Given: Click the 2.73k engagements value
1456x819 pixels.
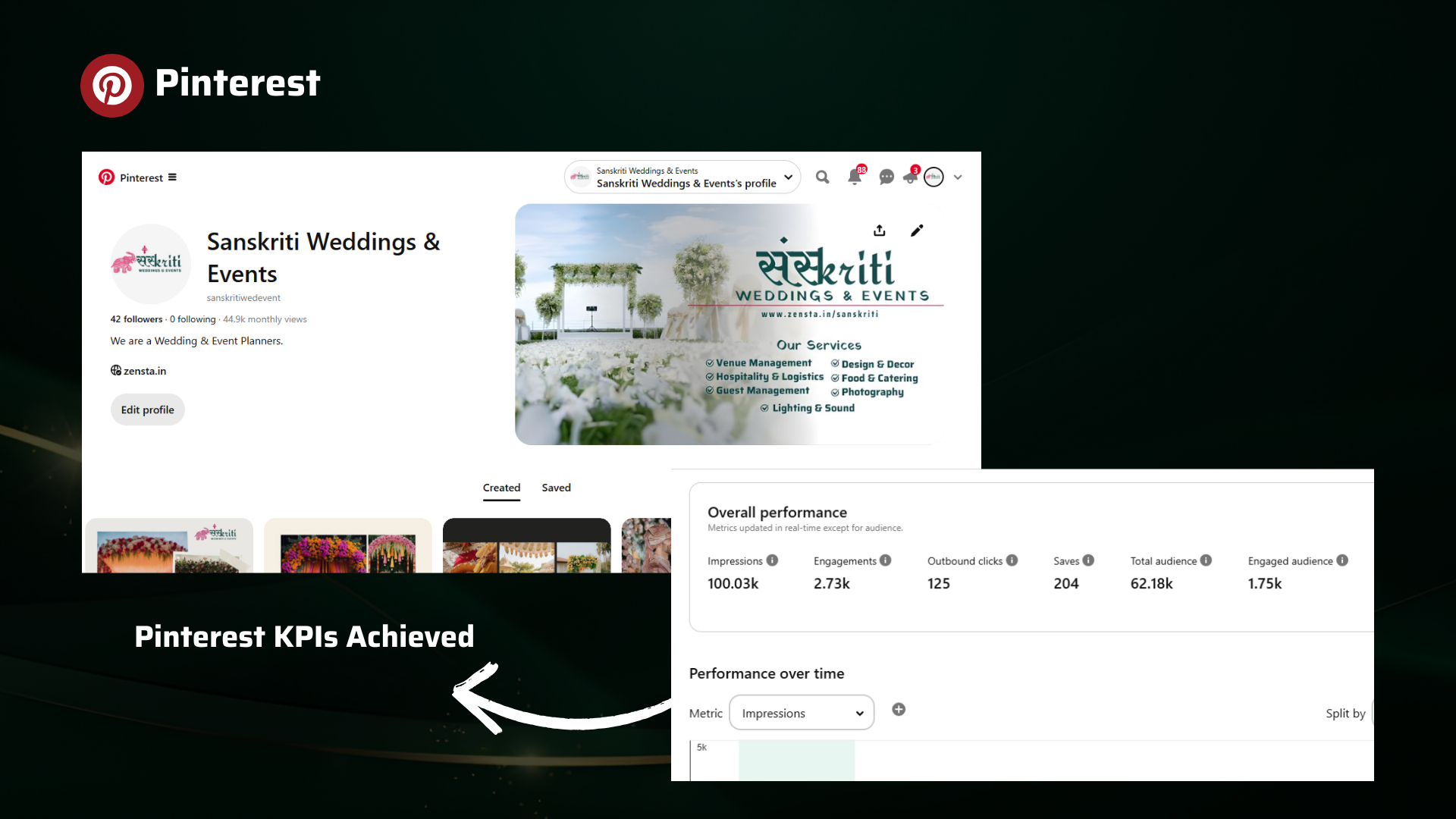Looking at the screenshot, I should (x=832, y=583).
